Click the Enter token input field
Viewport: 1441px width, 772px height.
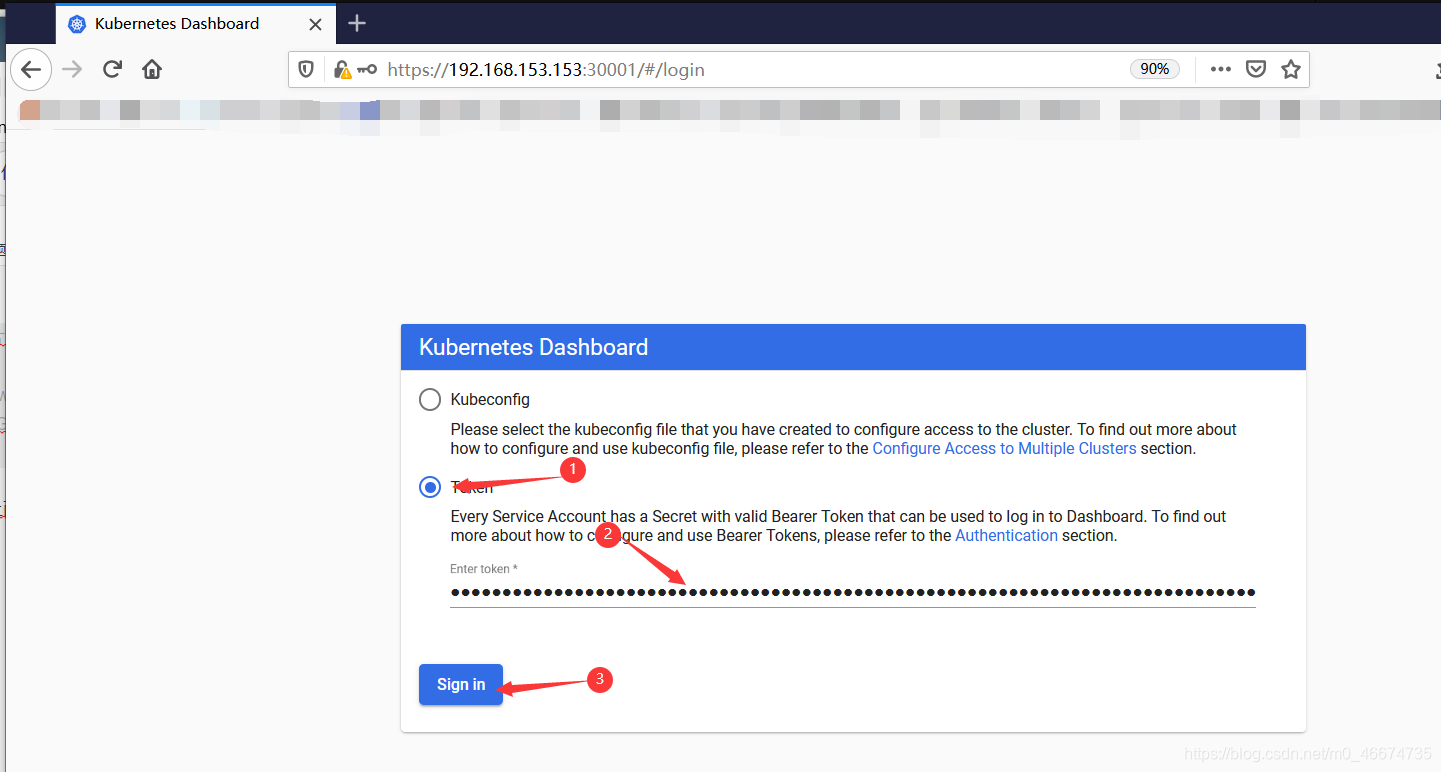pos(853,592)
